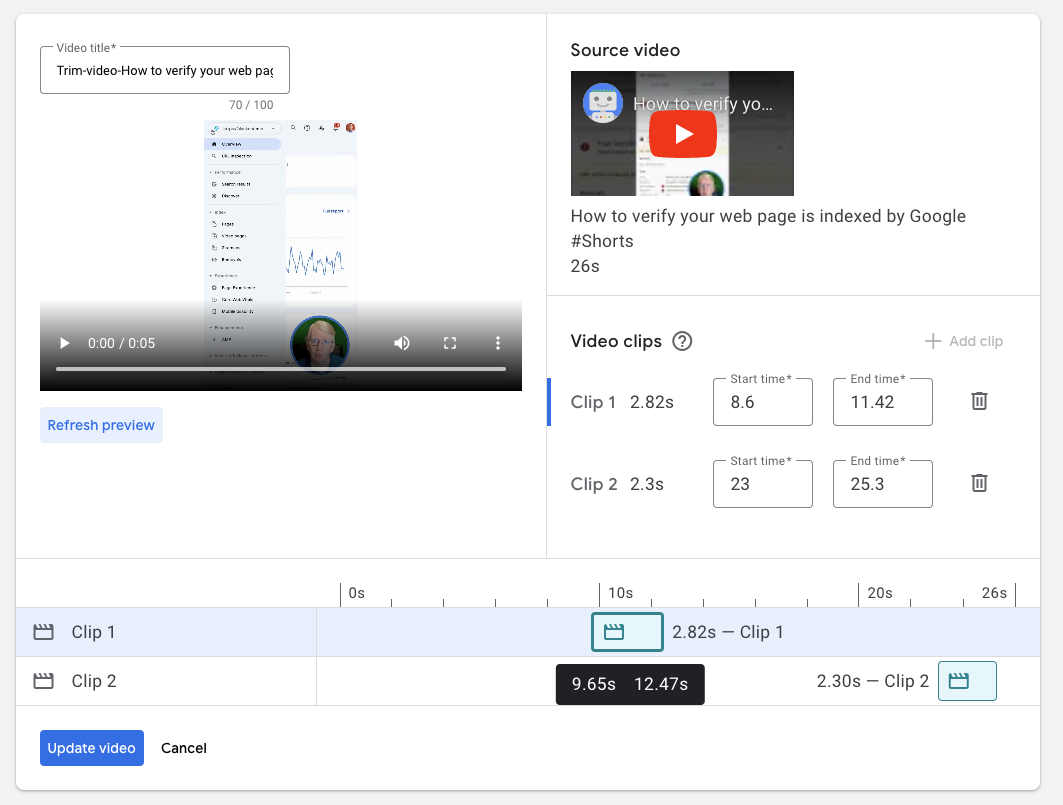The image size is (1063, 805).
Task: Click Add clip button
Action: (964, 341)
